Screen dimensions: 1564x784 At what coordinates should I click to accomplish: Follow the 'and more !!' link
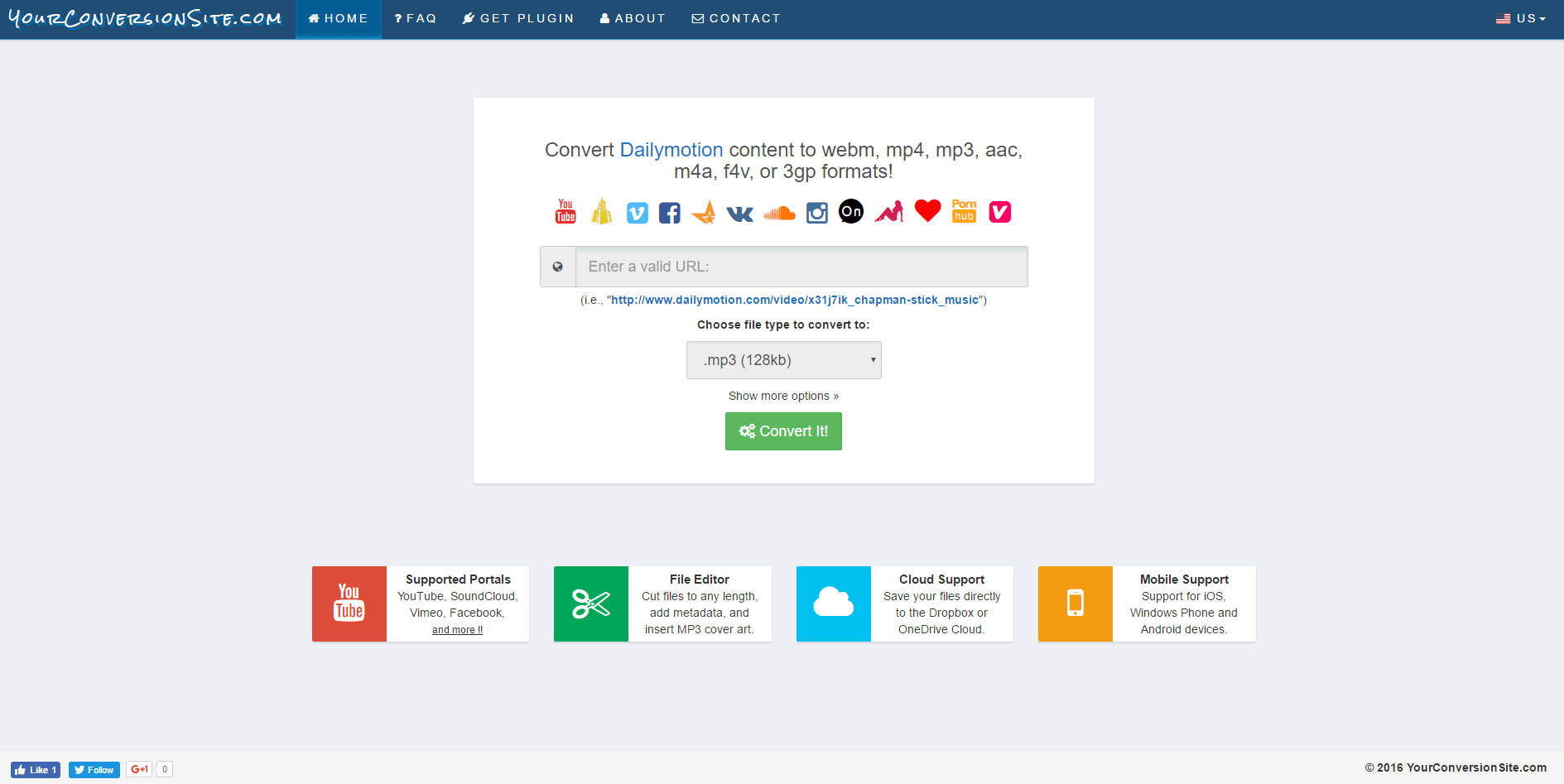click(x=457, y=630)
